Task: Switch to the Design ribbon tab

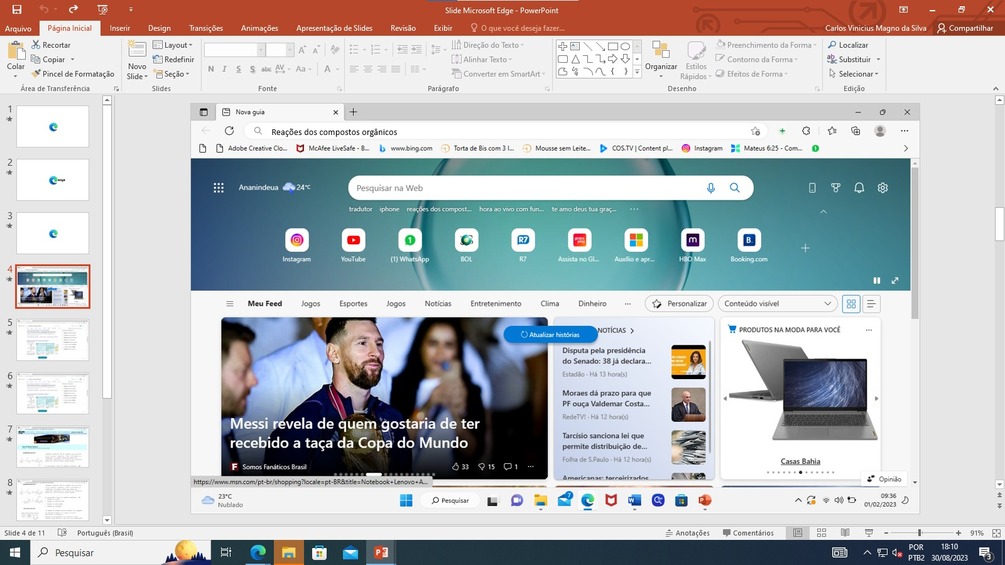Action: coord(159,28)
